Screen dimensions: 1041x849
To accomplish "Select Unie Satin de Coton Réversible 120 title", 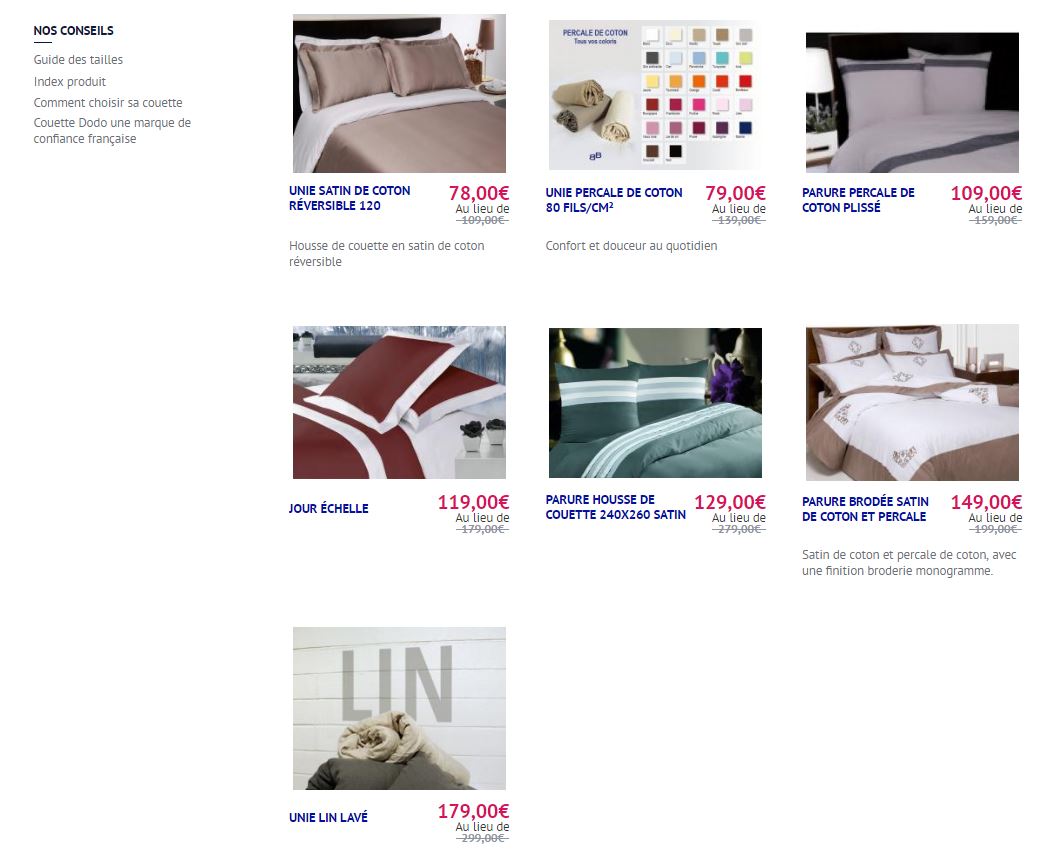I will [349, 198].
